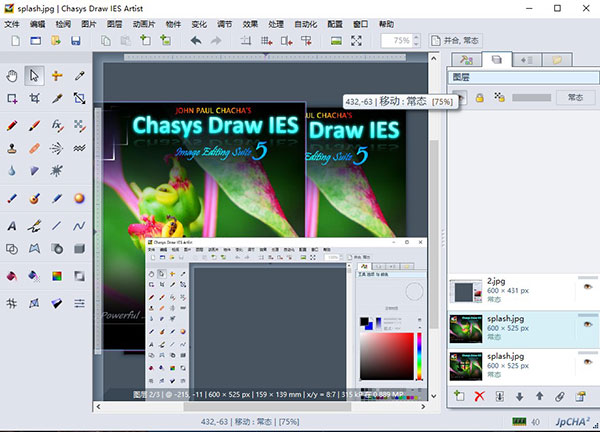This screenshot has width=600, height=432.
Task: Click the zoom 75% input field
Action: click(x=397, y=41)
